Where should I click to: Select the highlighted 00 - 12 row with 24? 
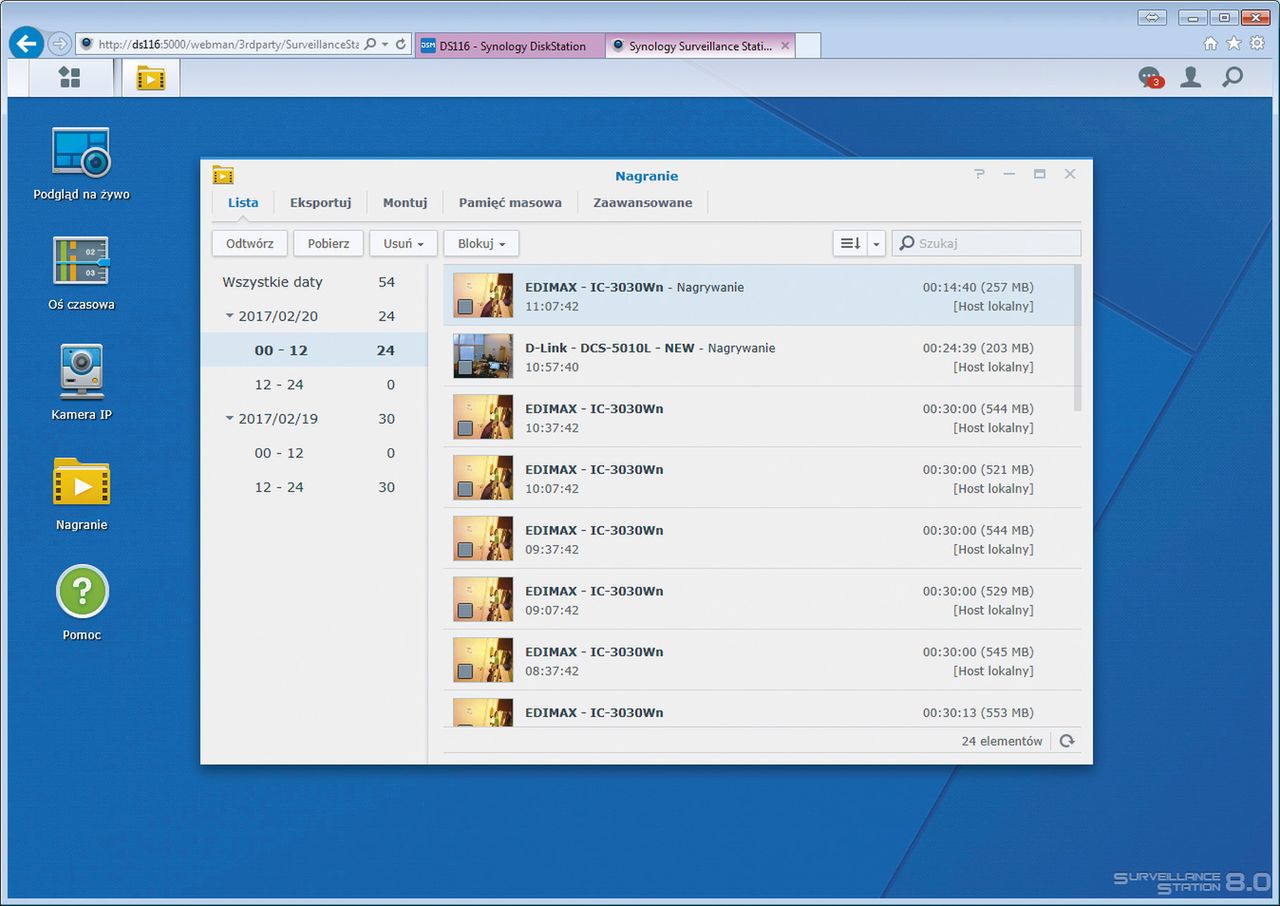coord(313,350)
